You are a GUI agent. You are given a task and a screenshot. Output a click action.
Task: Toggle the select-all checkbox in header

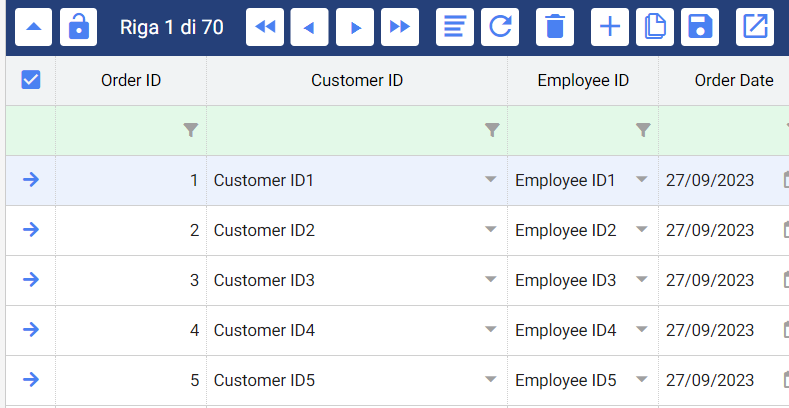pos(31,80)
